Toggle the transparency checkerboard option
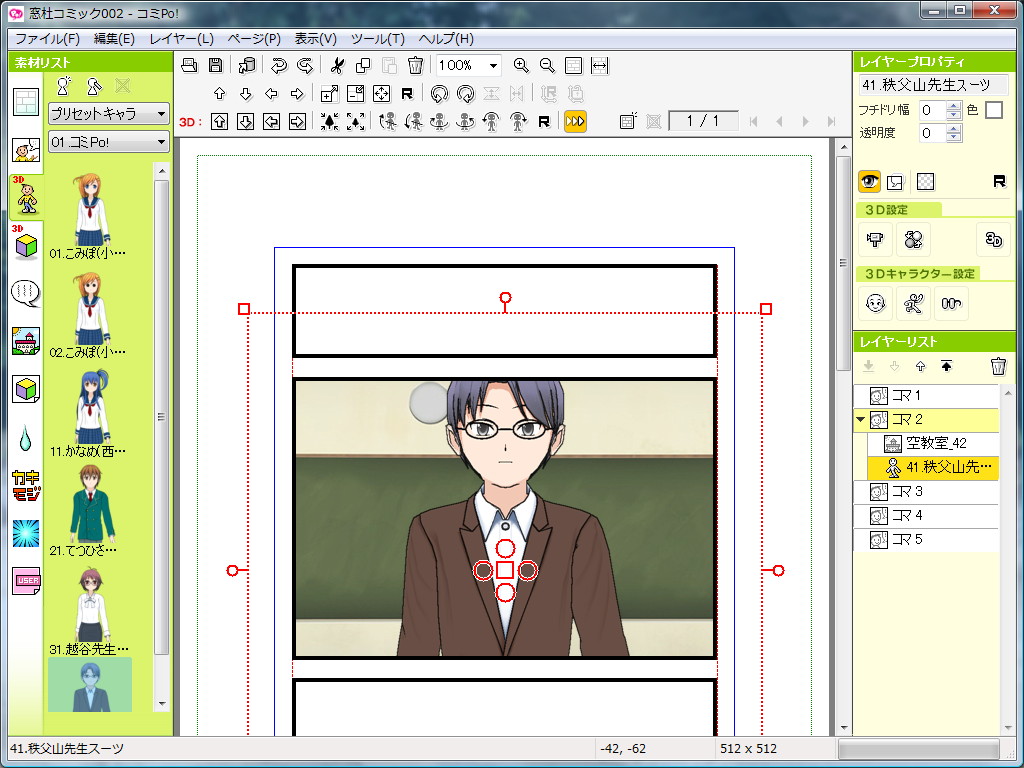 pyautogui.click(x=925, y=182)
